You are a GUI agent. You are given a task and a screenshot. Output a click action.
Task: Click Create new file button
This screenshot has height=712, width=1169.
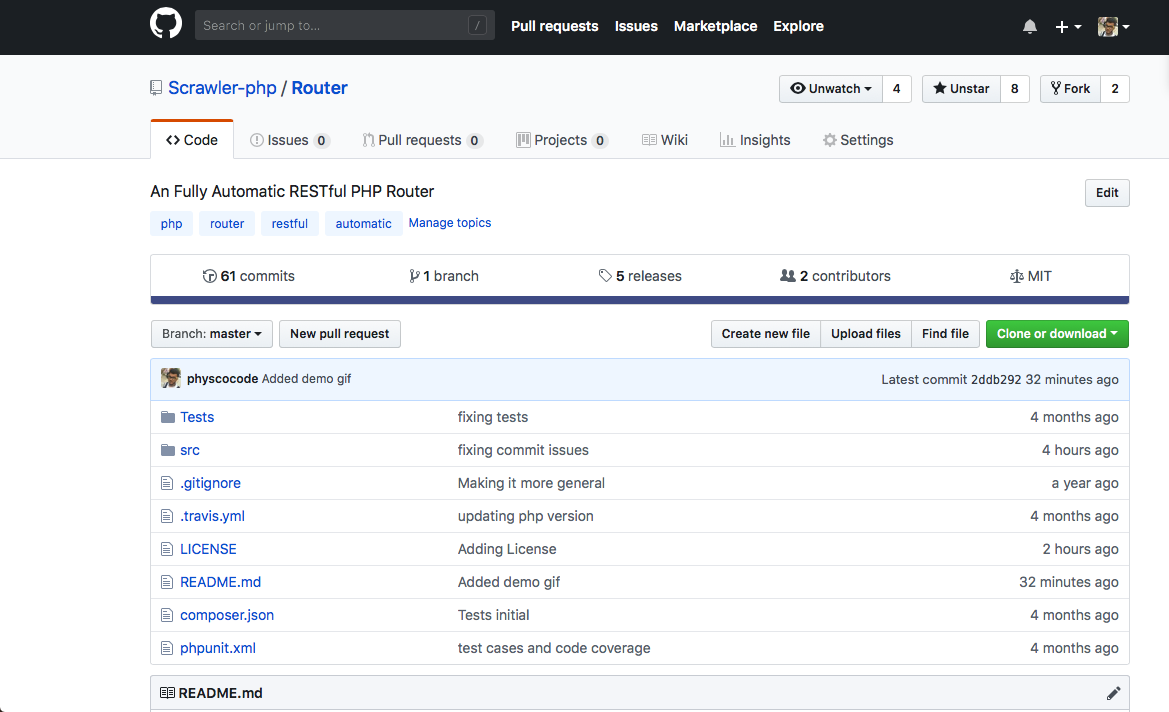[x=766, y=334]
